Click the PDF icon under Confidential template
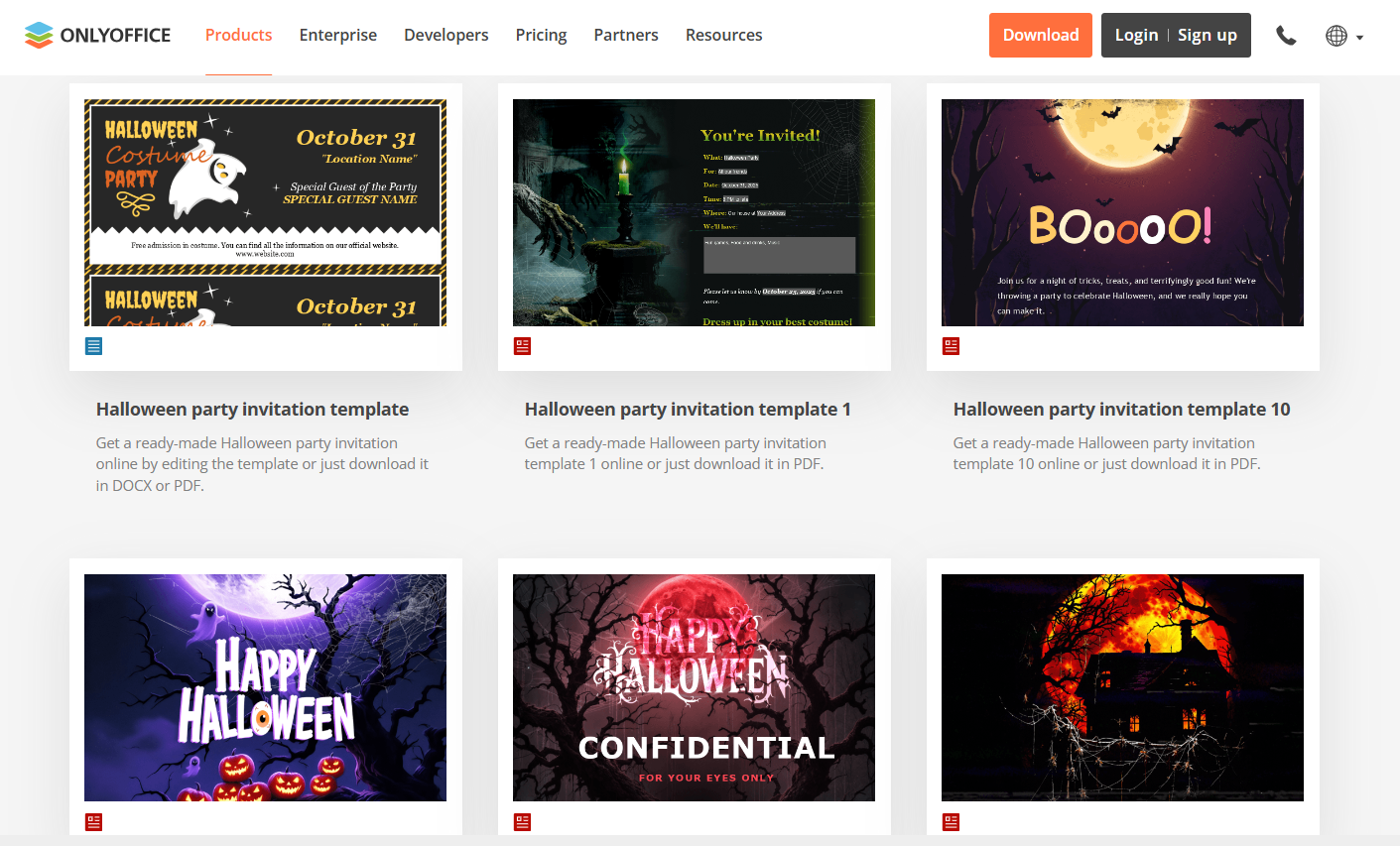1400x846 pixels. (523, 822)
